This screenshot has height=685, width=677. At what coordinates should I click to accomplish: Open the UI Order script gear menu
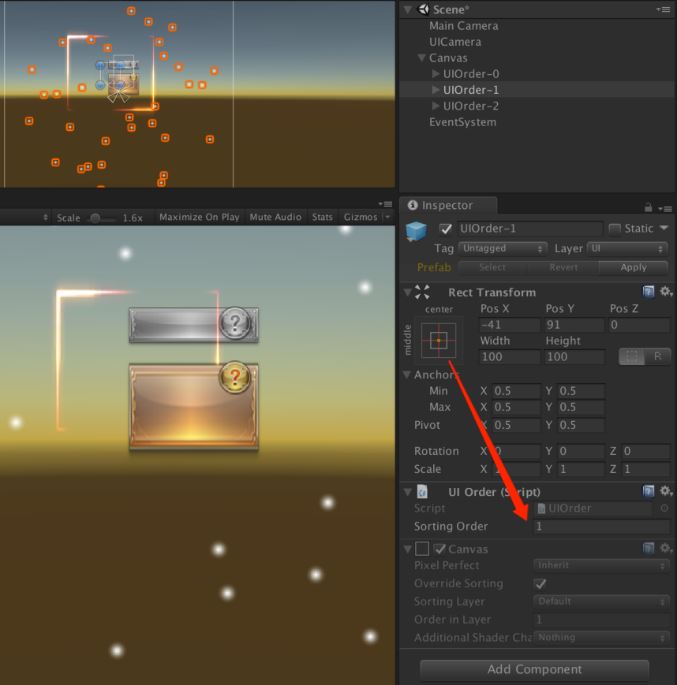665,491
